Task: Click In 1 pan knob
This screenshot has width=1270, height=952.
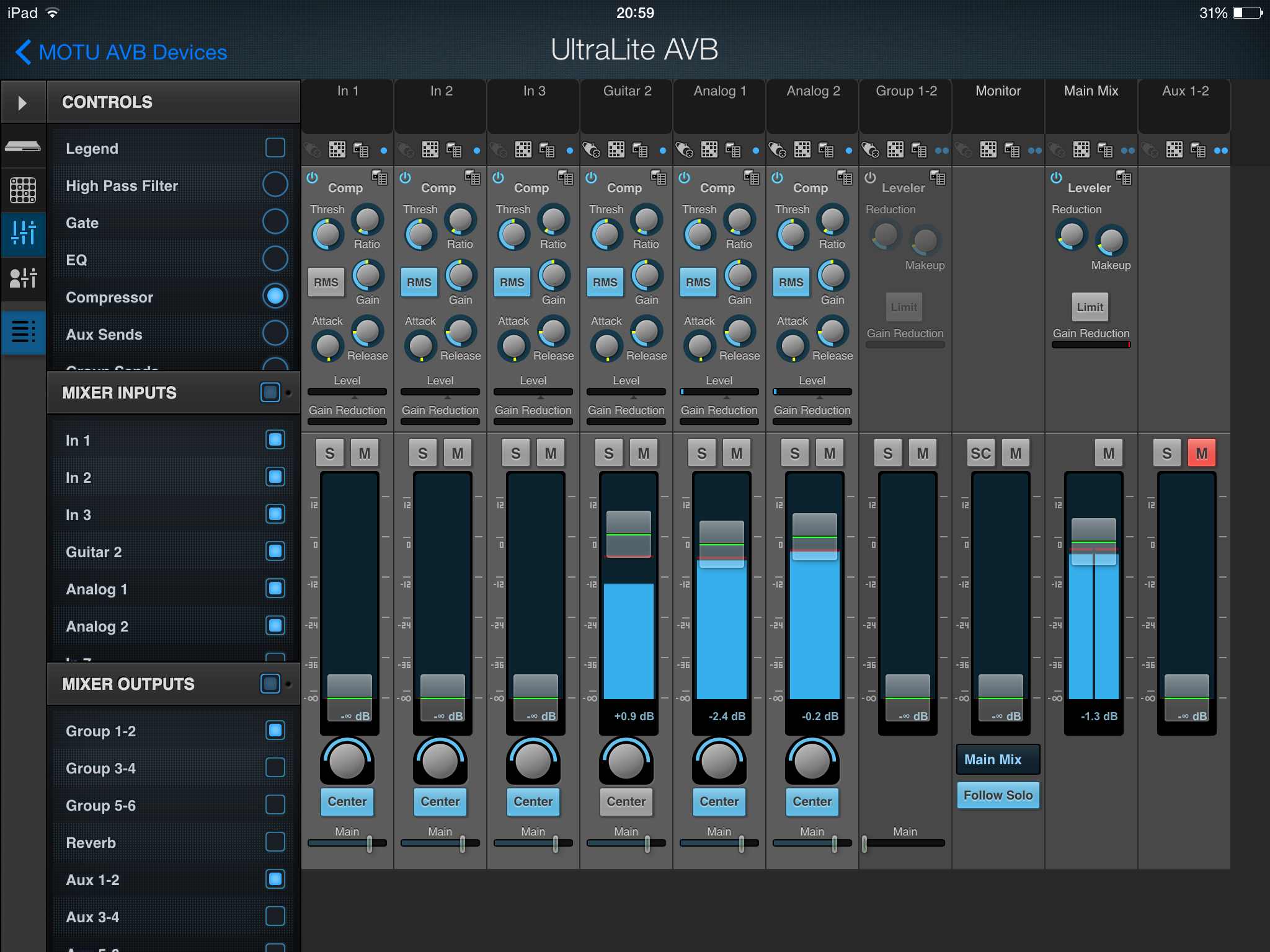Action: pos(347,761)
